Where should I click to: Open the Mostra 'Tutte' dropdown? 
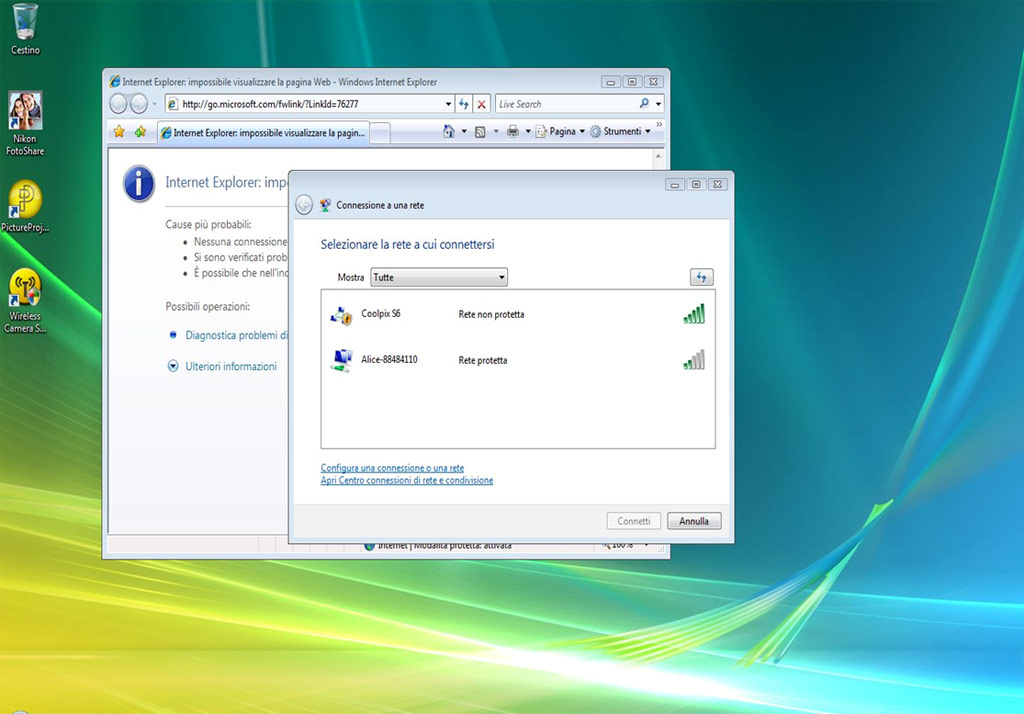pos(439,277)
